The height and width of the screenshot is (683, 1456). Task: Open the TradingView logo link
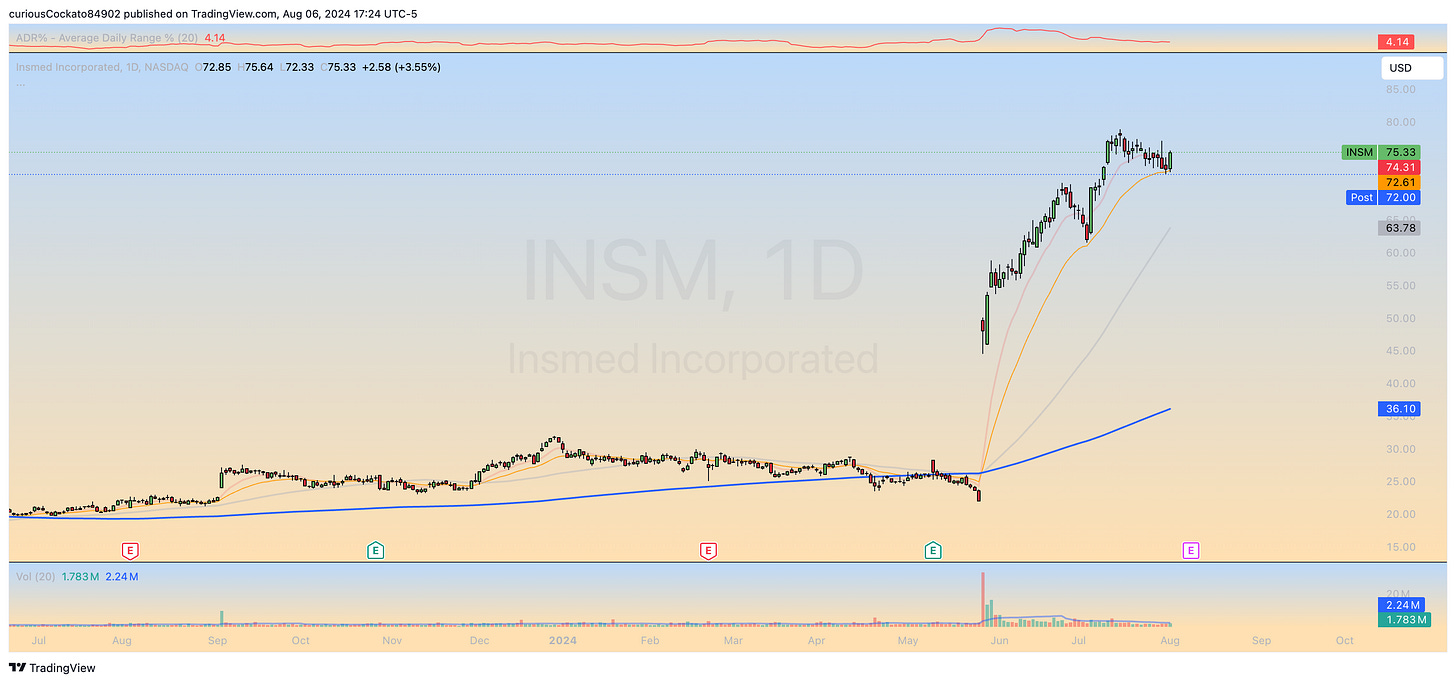(x=53, y=667)
